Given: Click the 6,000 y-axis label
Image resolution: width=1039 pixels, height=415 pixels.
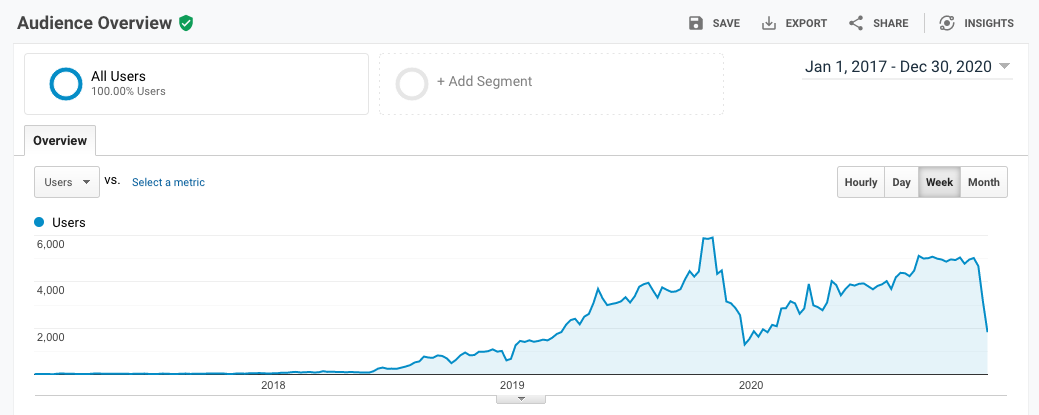Looking at the screenshot, I should [50, 244].
